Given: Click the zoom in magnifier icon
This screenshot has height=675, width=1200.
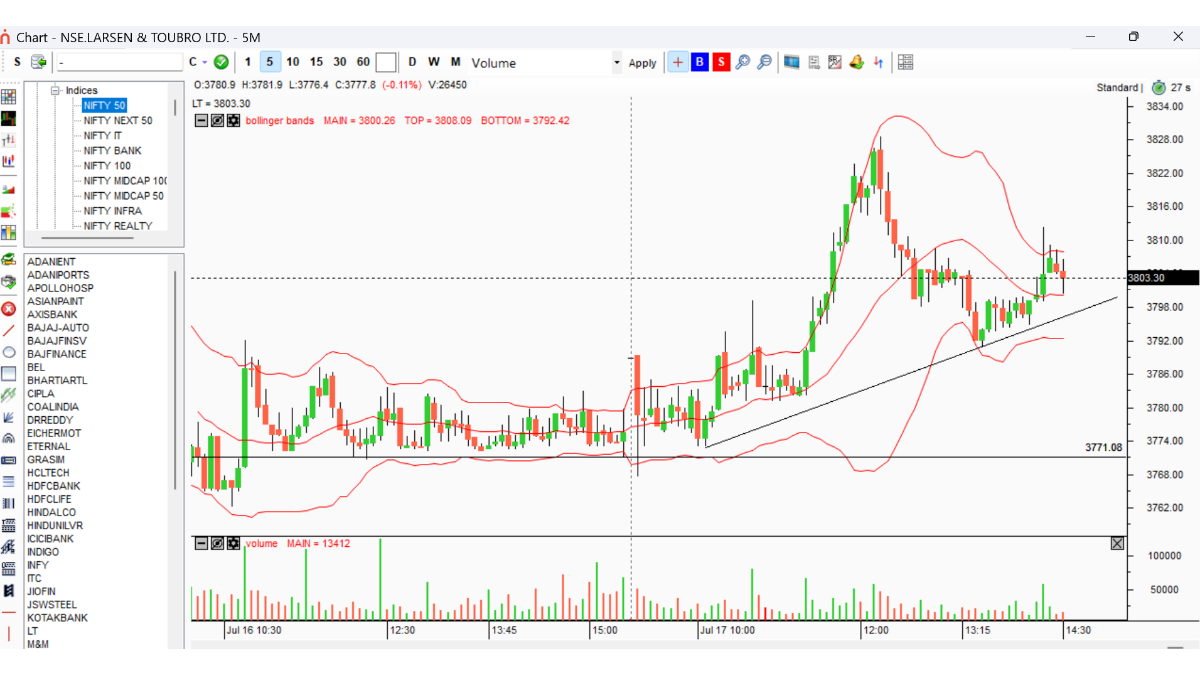Looking at the screenshot, I should (742, 62).
